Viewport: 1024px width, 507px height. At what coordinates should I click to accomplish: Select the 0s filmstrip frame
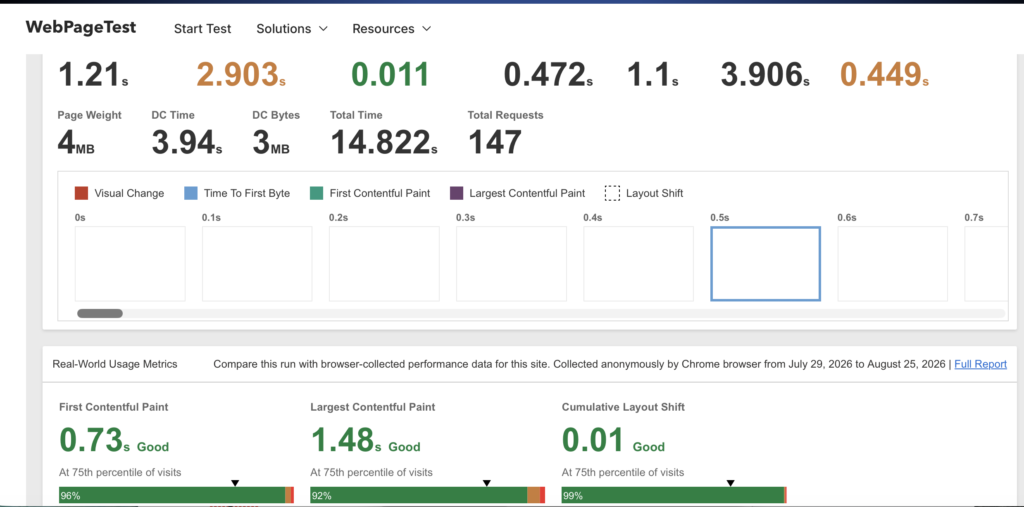click(130, 264)
